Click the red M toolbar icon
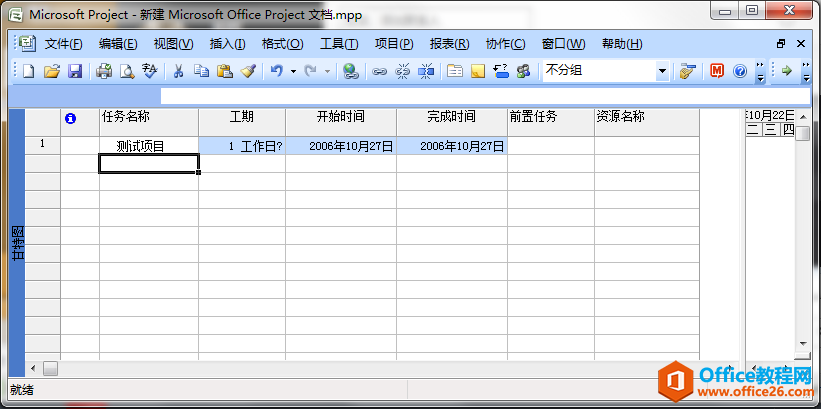Screen dimensions: 821x409 [717, 71]
